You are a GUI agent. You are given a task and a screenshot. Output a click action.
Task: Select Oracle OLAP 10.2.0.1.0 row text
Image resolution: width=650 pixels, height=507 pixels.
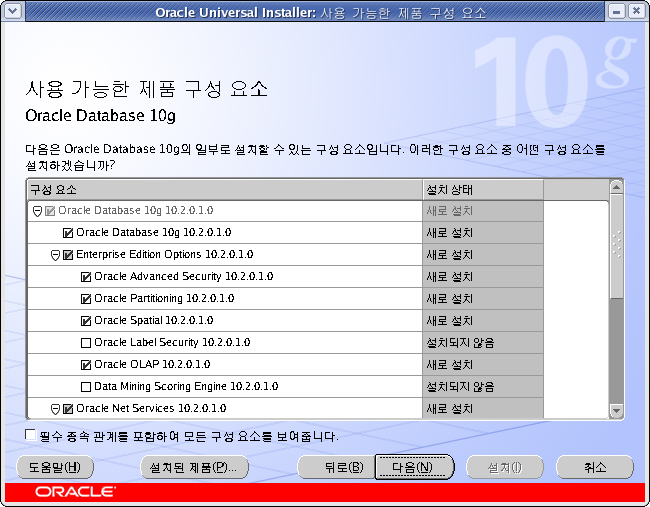152,364
